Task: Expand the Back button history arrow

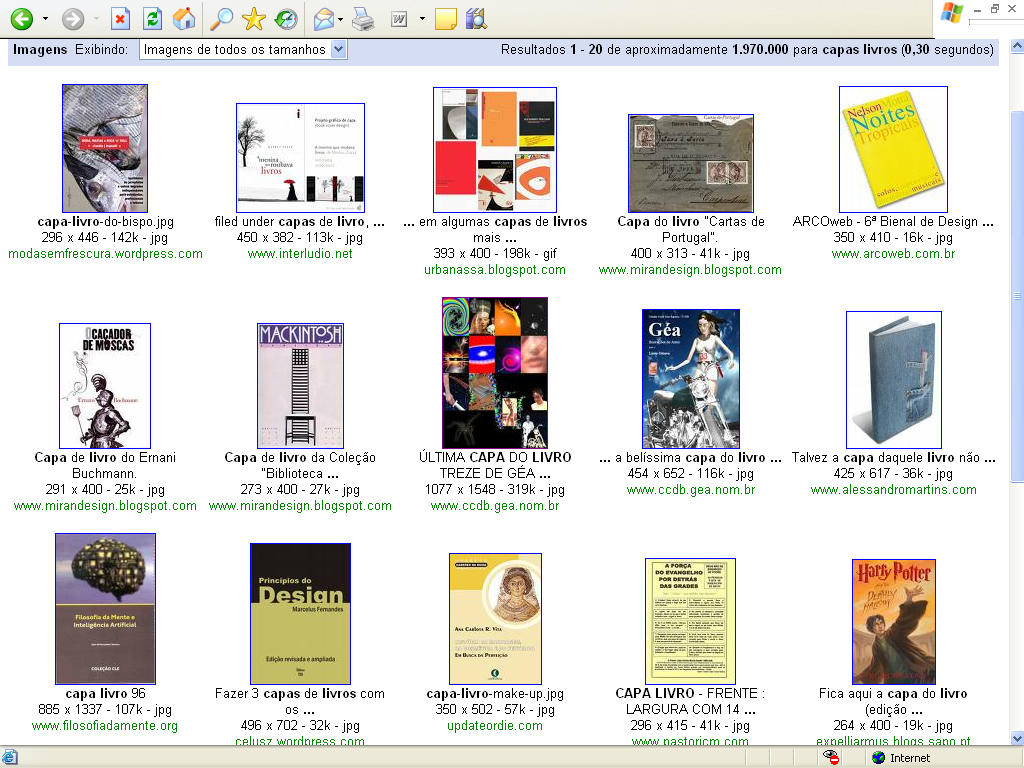Action: tap(44, 18)
